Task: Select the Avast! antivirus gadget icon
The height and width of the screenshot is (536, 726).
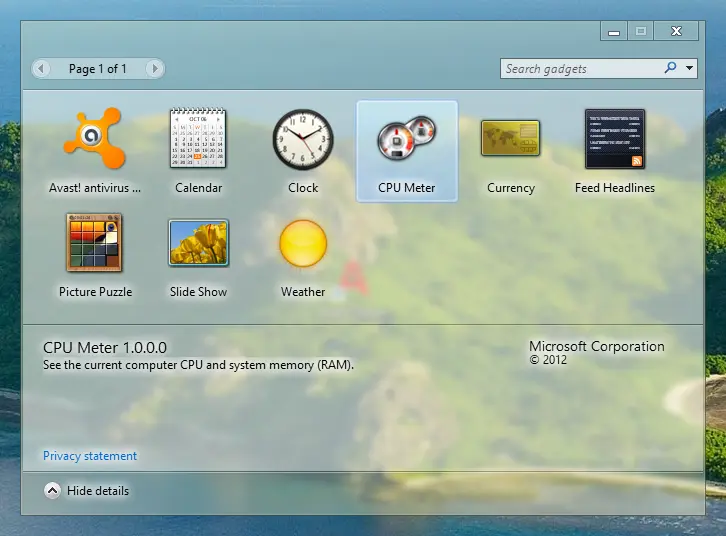Action: click(94, 138)
